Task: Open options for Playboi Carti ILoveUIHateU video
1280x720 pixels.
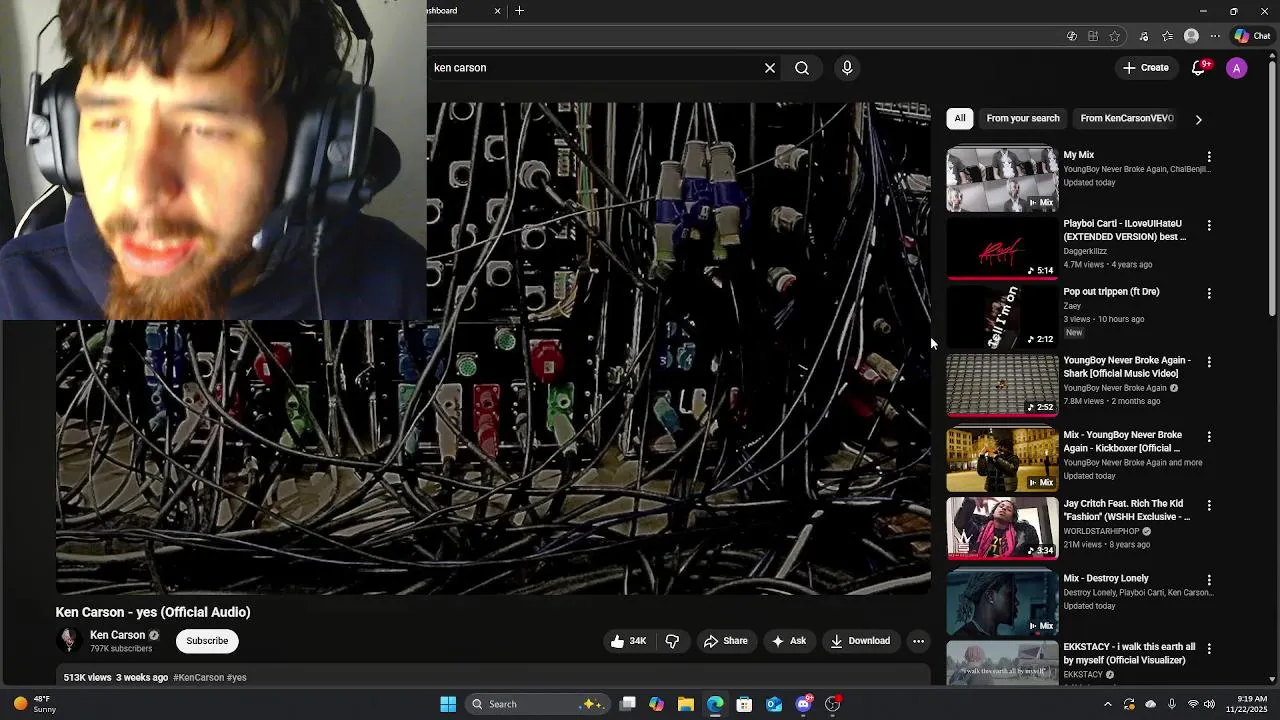Action: pos(1209,226)
